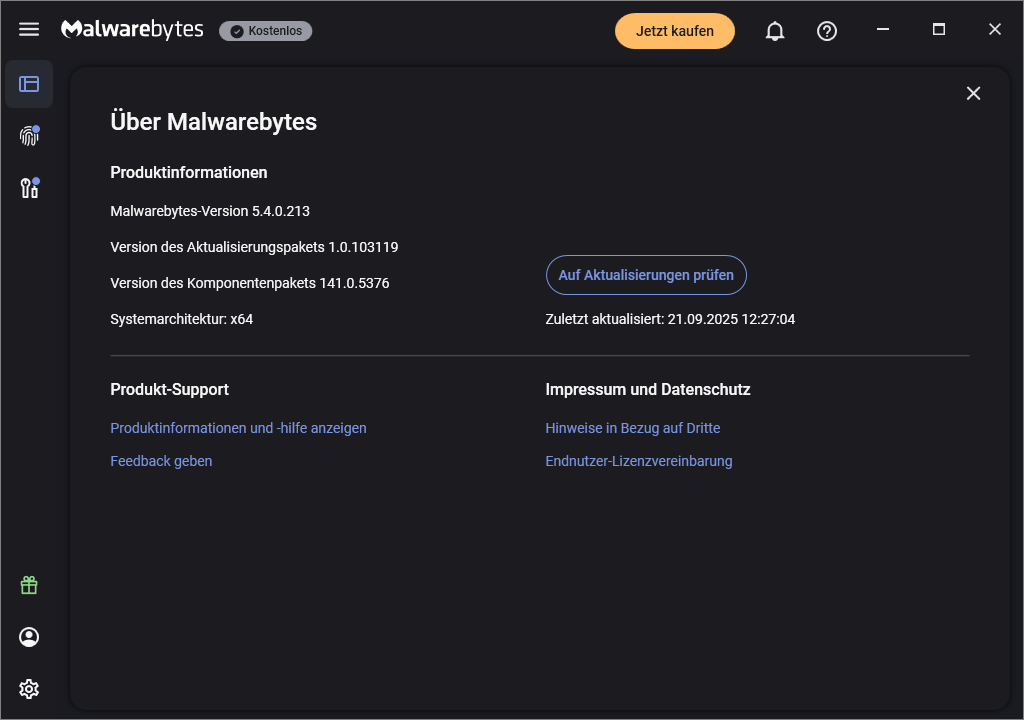Image resolution: width=1024 pixels, height=720 pixels.
Task: Open the Endnutzer-Lizenzvereinbarung link
Action: (x=639, y=461)
